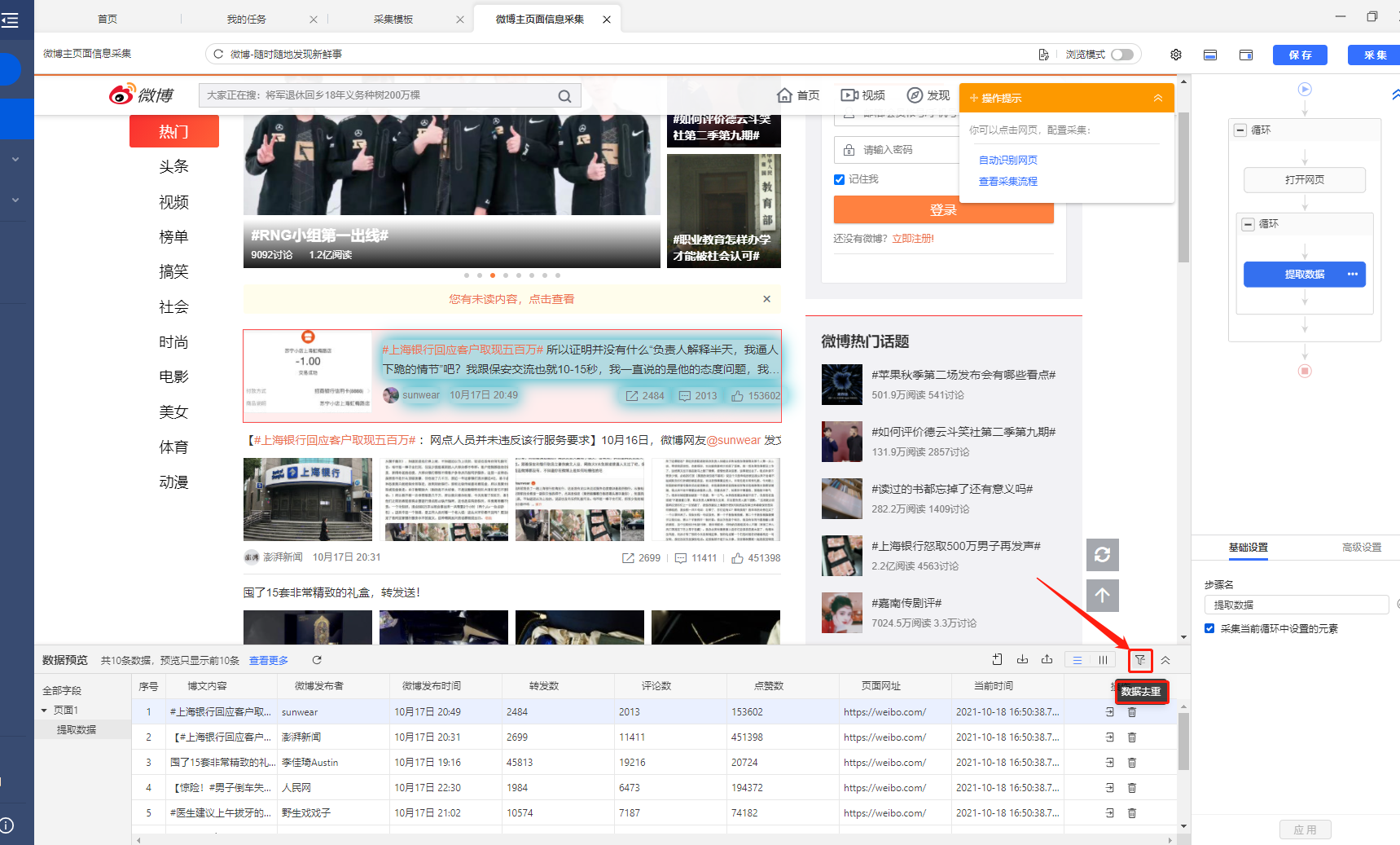Open the #嘉南传剧评# topic thumbnail
Image resolution: width=1400 pixels, height=845 pixels.
pyautogui.click(x=842, y=613)
